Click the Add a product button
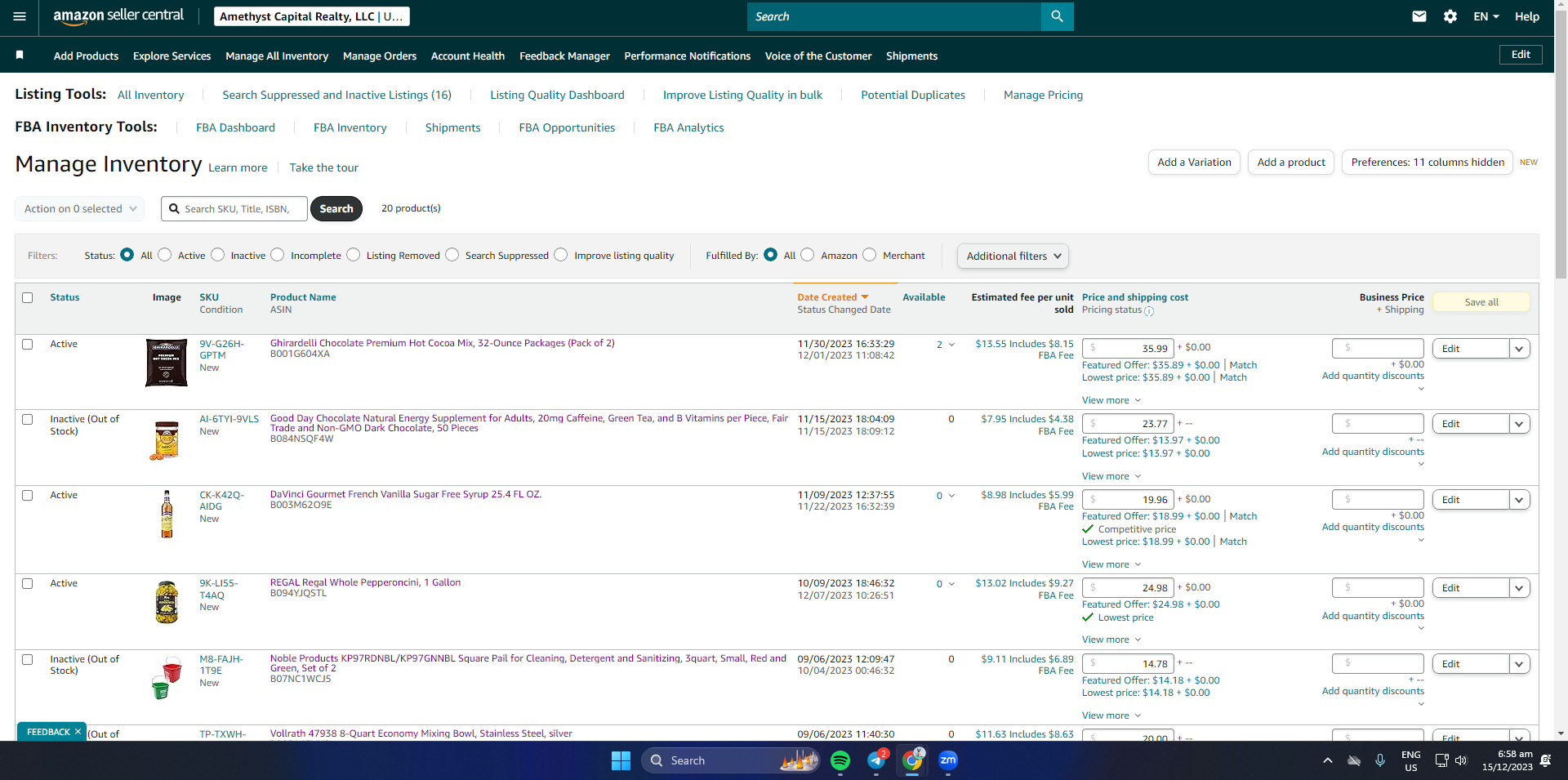The height and width of the screenshot is (780, 1568). (x=1291, y=162)
